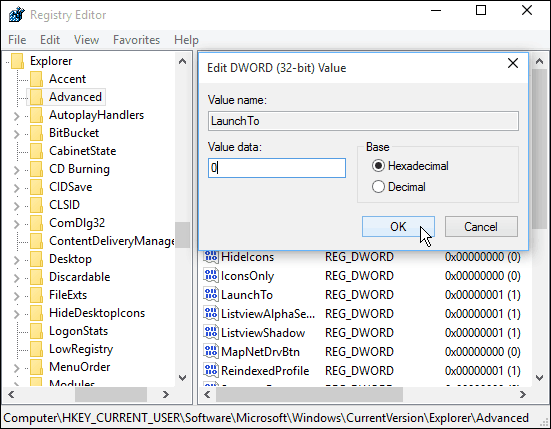Image resolution: width=551 pixels, height=429 pixels.
Task: Open the Edit menu
Action: pyautogui.click(x=50, y=40)
